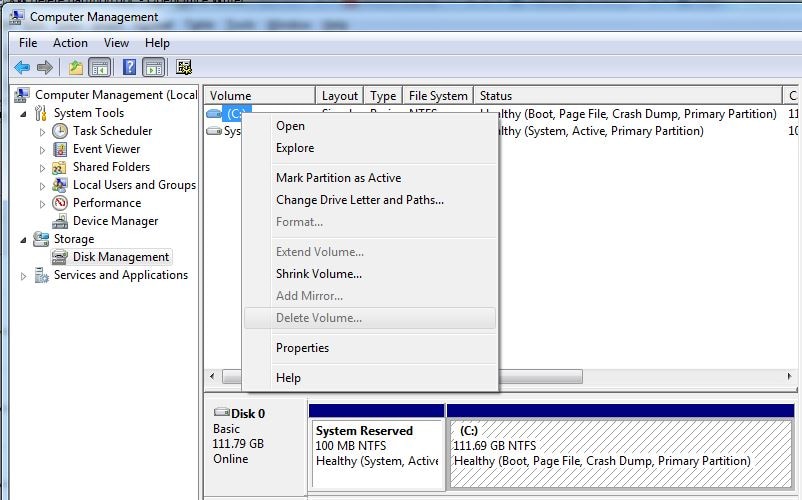802x500 pixels.
Task: Collapse the Storage node
Action: 23,240
